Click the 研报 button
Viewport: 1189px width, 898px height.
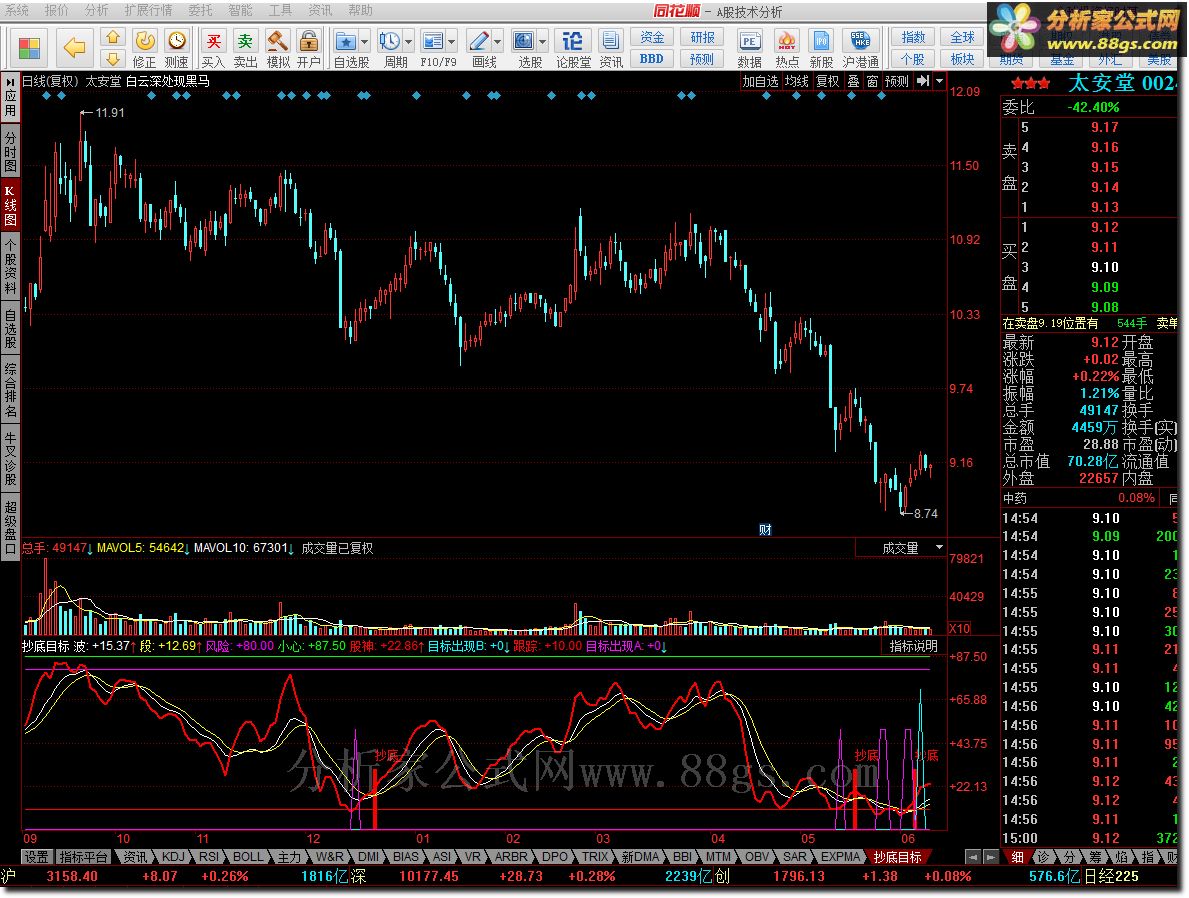click(x=702, y=37)
